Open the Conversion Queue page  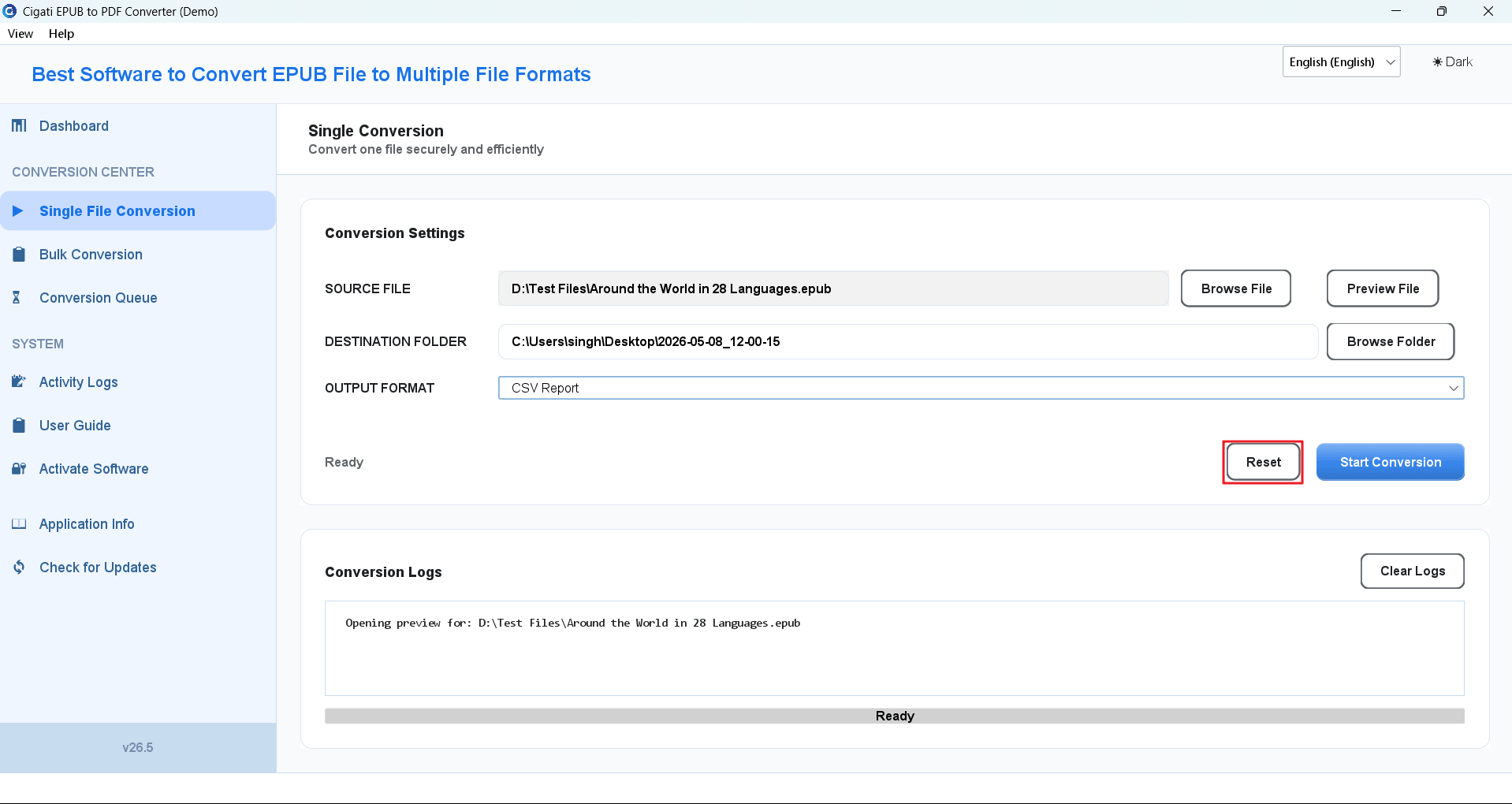(138, 298)
